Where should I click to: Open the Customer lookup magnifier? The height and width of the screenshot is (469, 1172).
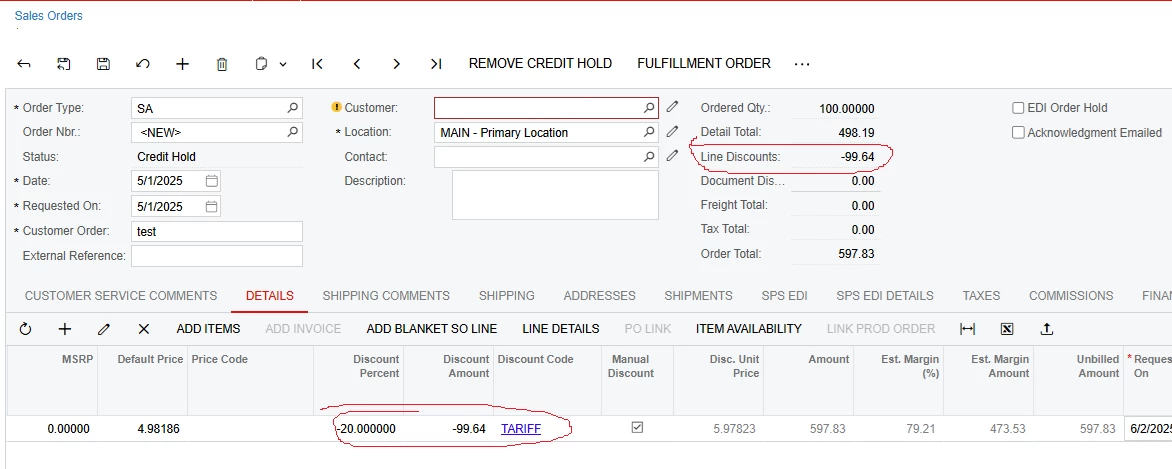(649, 108)
